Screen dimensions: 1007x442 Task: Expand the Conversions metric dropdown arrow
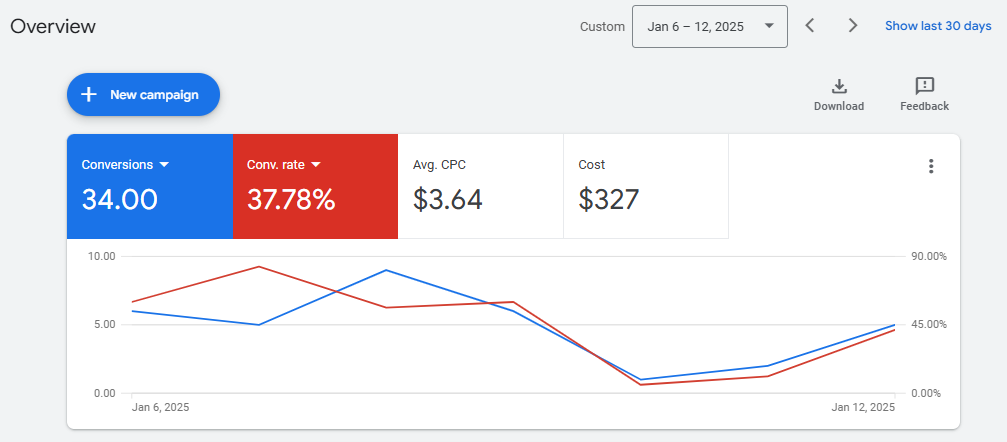tap(164, 165)
